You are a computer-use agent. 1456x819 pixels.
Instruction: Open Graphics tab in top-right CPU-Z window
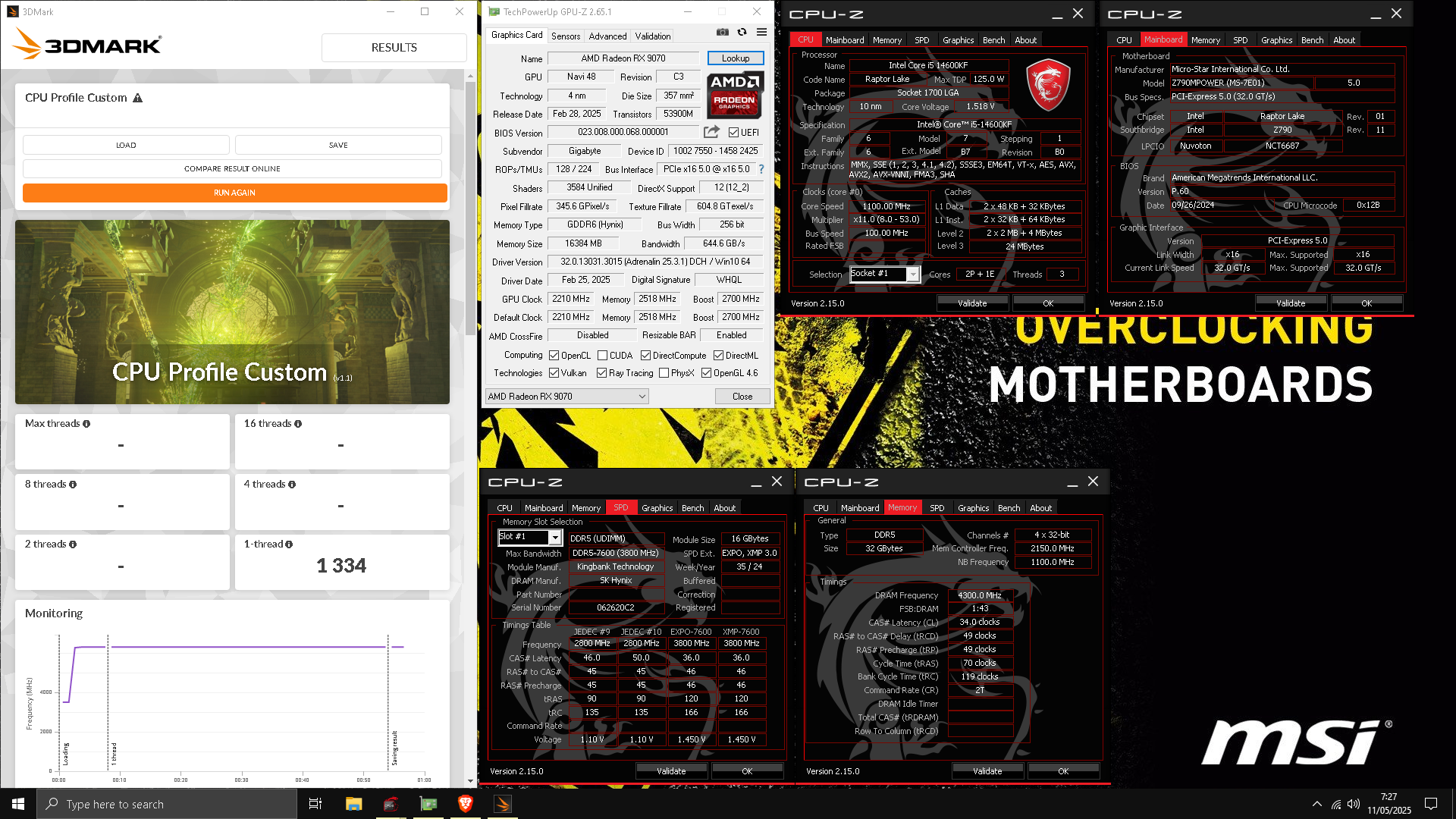coord(1277,40)
